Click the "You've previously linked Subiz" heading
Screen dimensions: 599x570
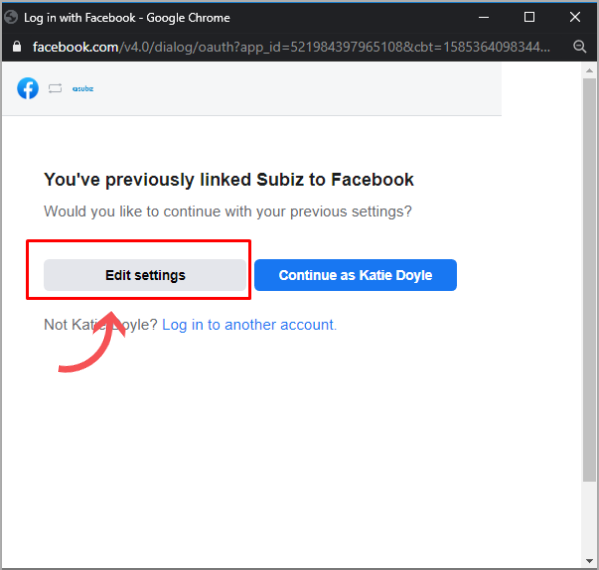pyautogui.click(x=229, y=180)
